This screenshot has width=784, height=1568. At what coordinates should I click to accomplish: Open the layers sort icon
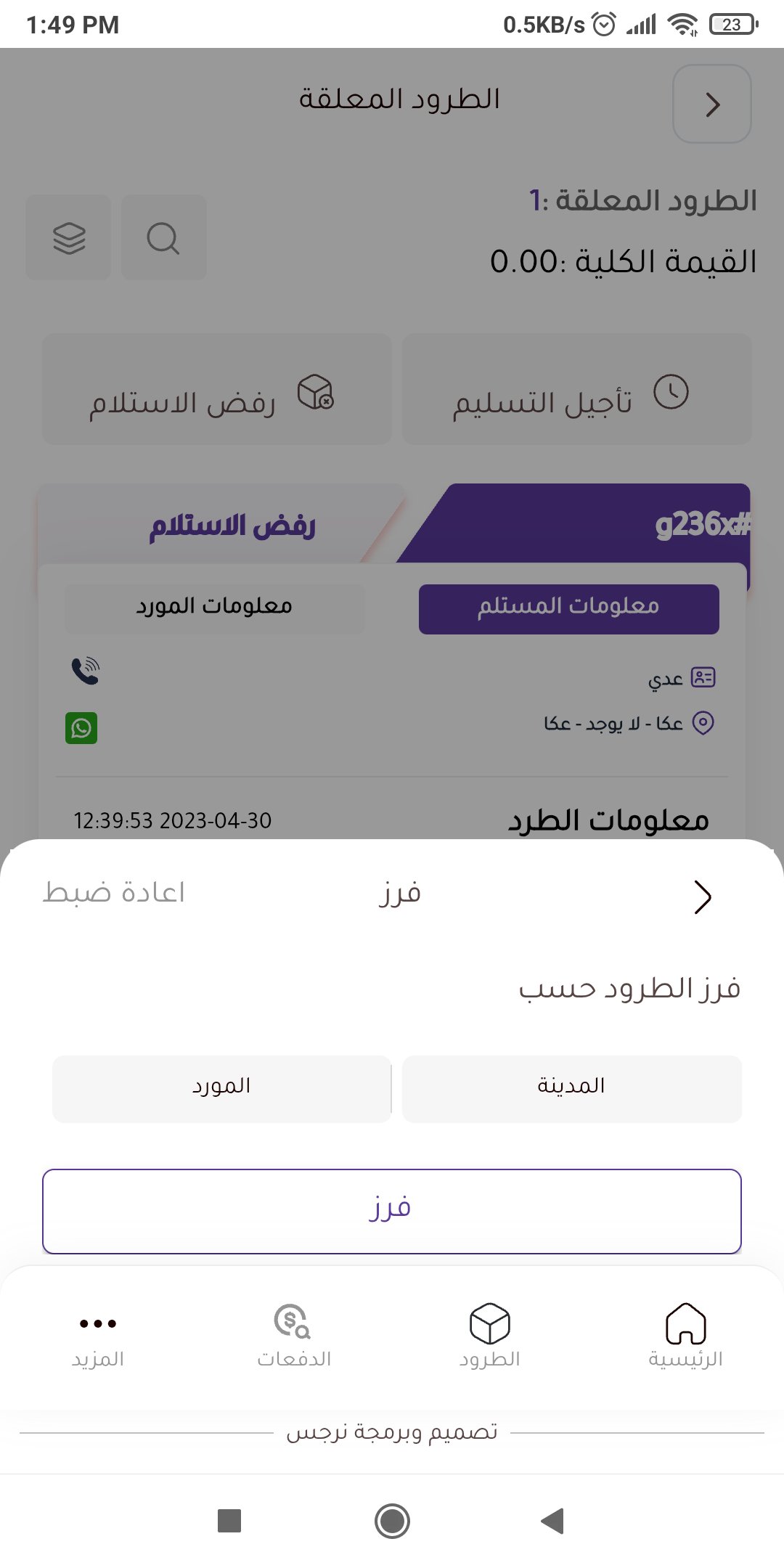69,237
